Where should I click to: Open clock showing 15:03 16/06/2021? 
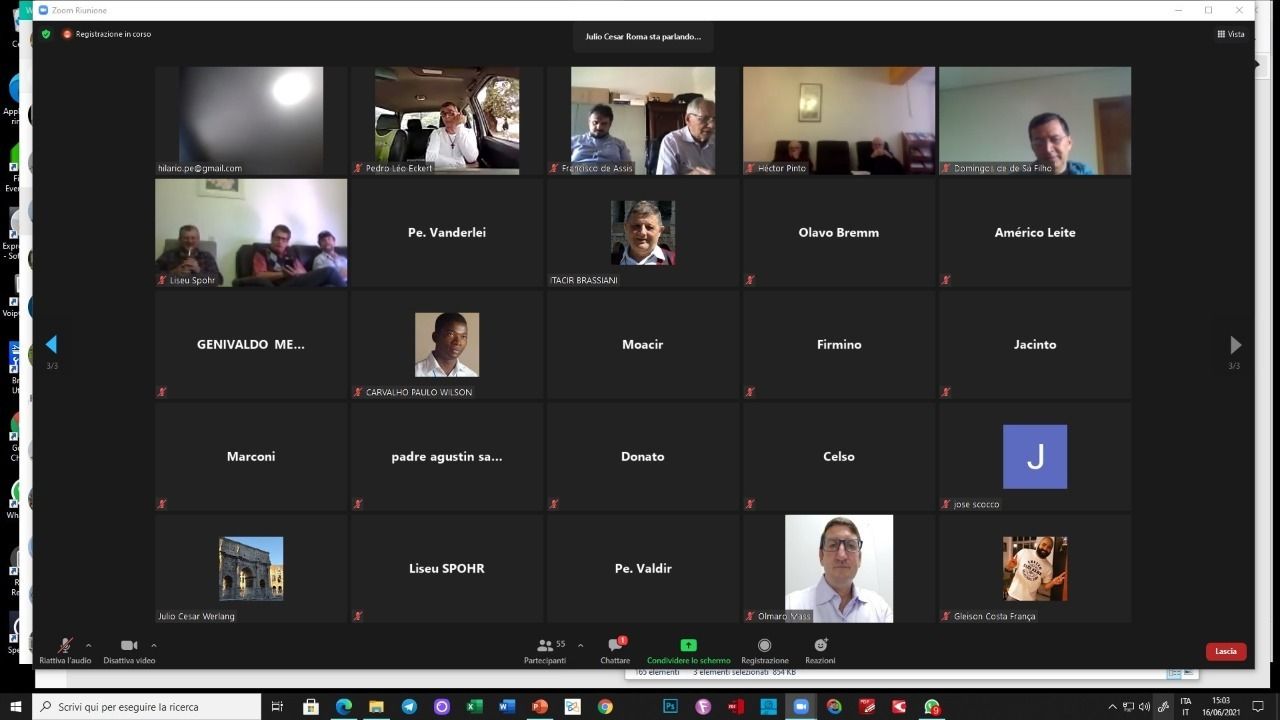pyautogui.click(x=1221, y=707)
